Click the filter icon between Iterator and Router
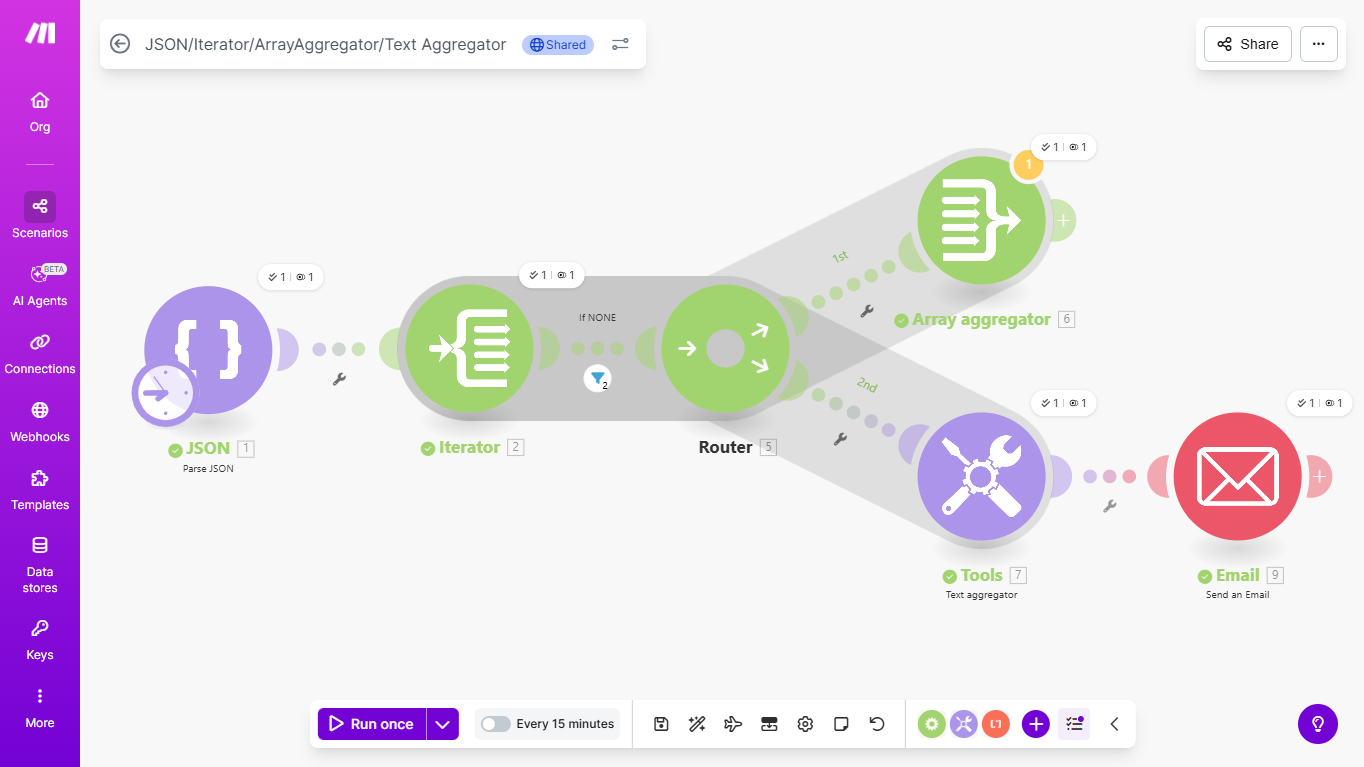Viewport: 1364px width, 767px height. point(598,378)
